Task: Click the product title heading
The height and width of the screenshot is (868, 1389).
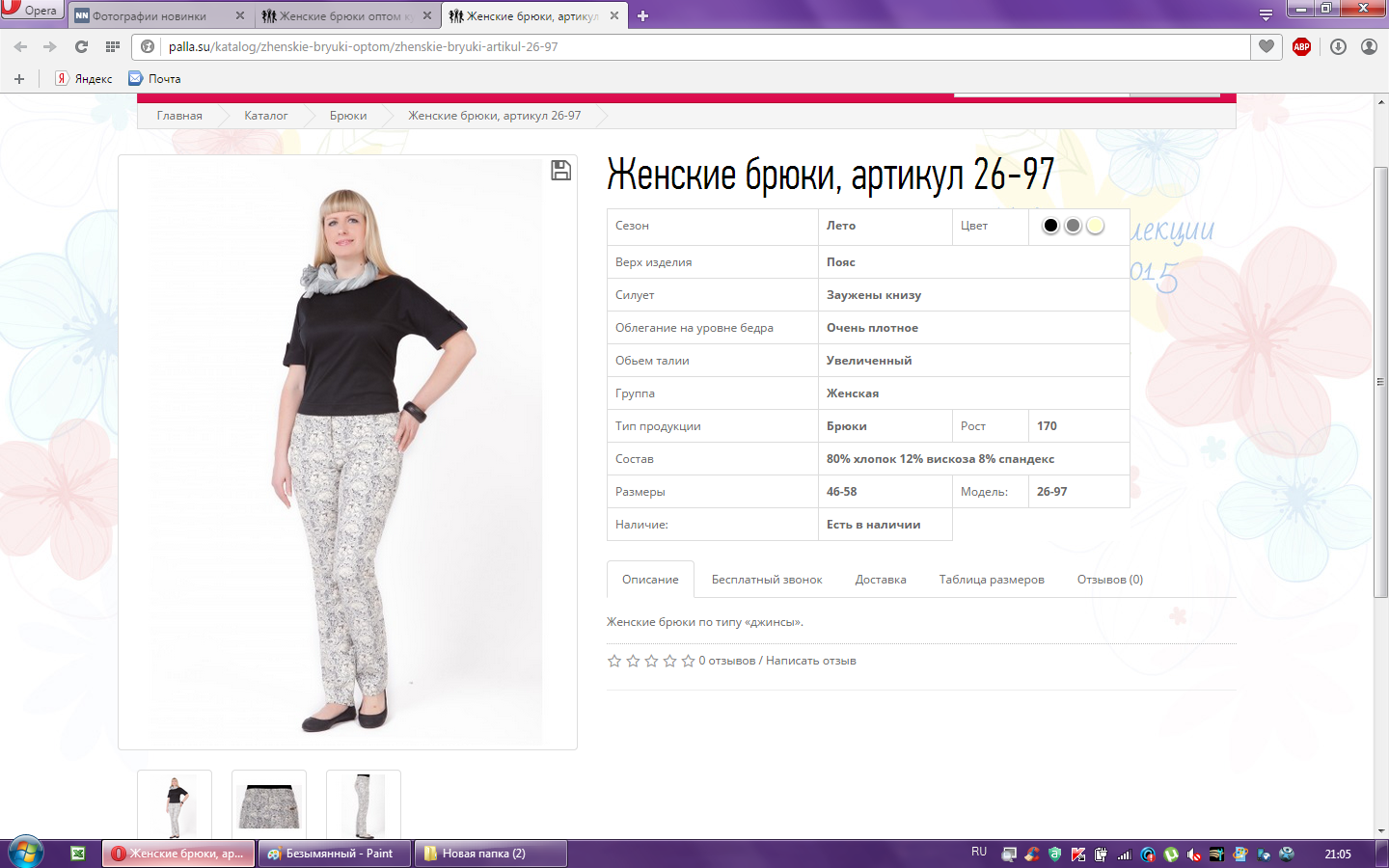Action: coord(831,175)
